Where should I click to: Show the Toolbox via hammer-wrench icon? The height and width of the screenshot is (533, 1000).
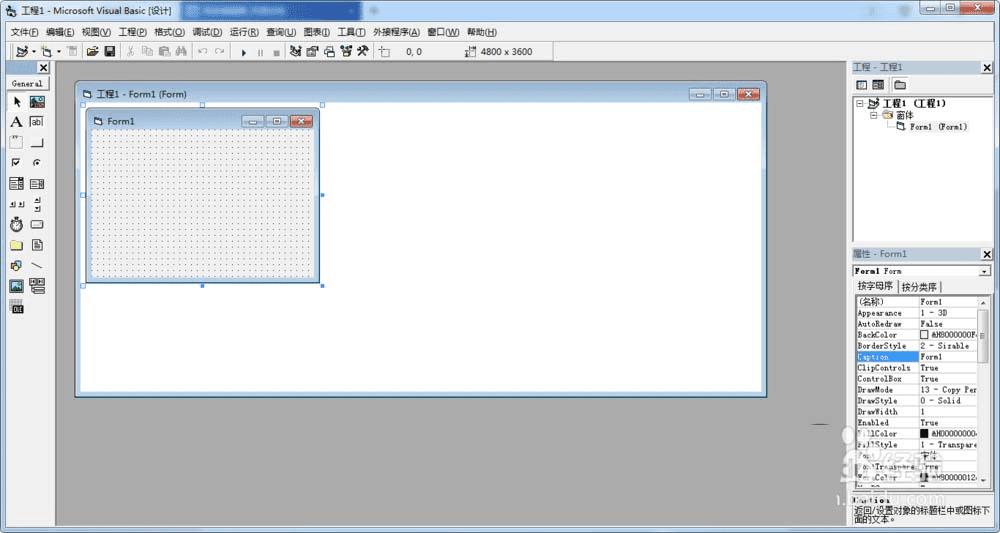click(x=363, y=52)
